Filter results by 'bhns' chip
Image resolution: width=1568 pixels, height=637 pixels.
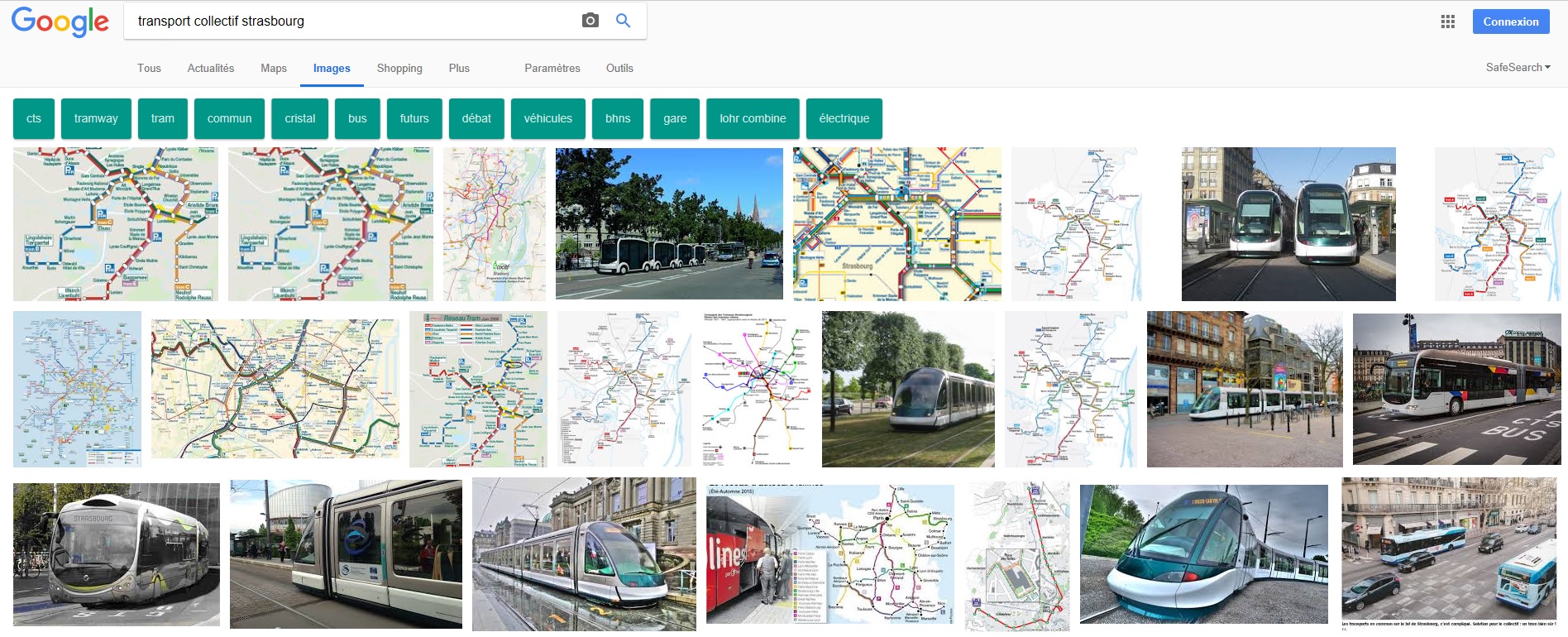pyautogui.click(x=618, y=118)
